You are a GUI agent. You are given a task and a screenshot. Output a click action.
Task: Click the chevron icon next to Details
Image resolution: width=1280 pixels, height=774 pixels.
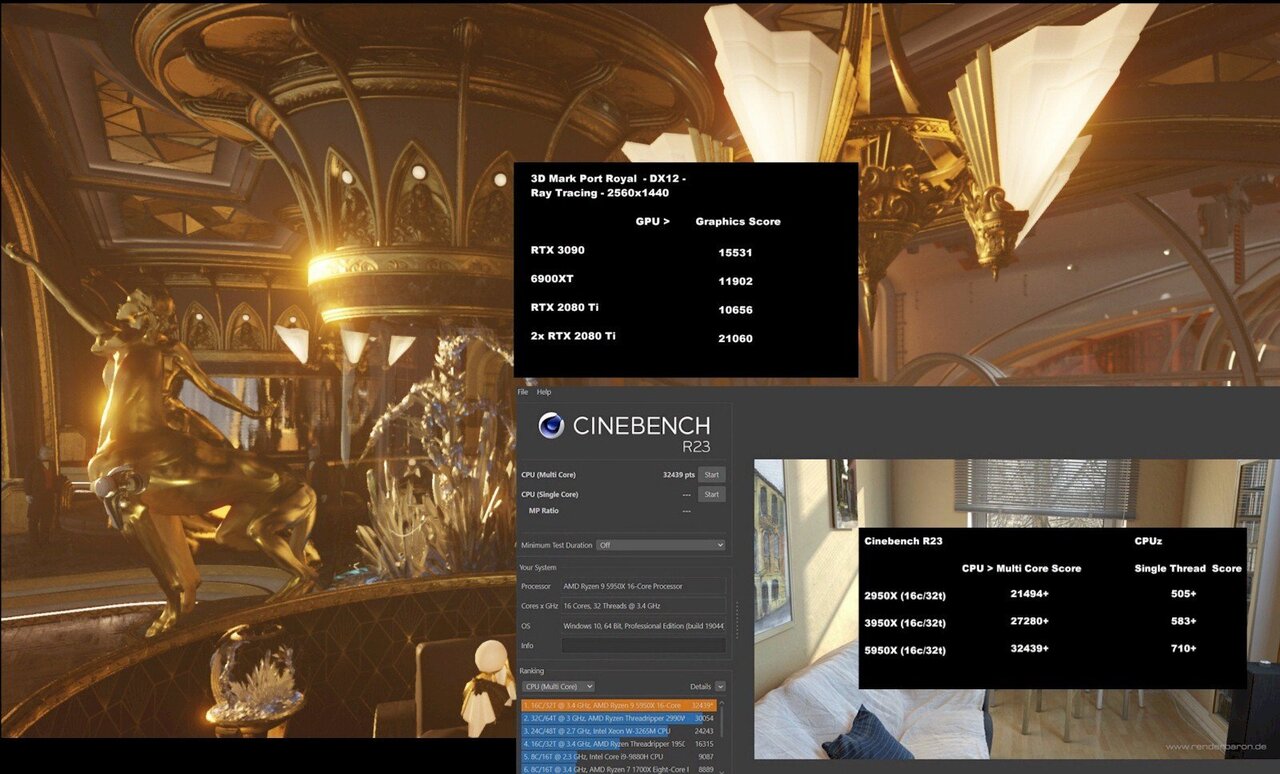722,686
